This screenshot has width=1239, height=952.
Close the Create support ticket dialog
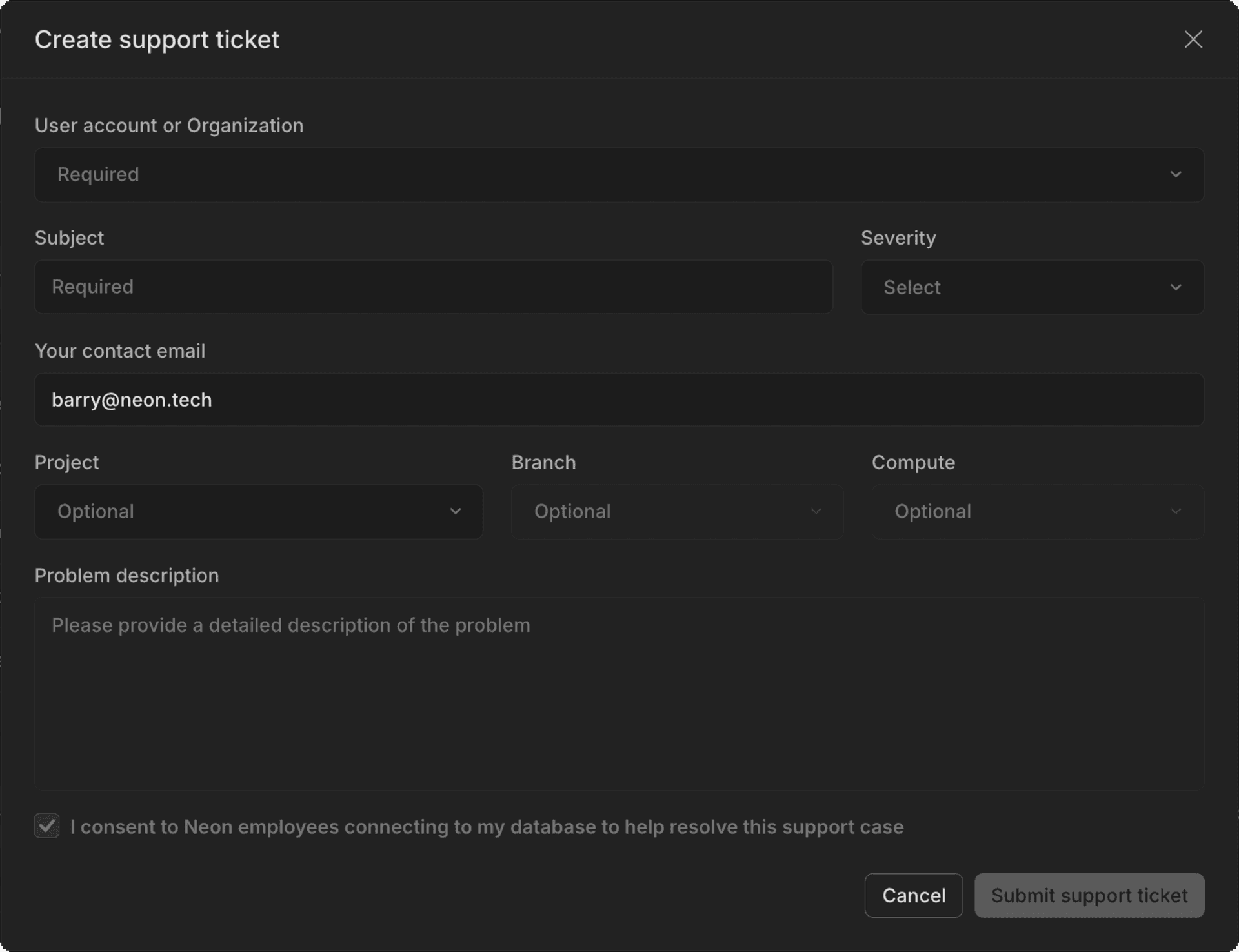(1193, 39)
